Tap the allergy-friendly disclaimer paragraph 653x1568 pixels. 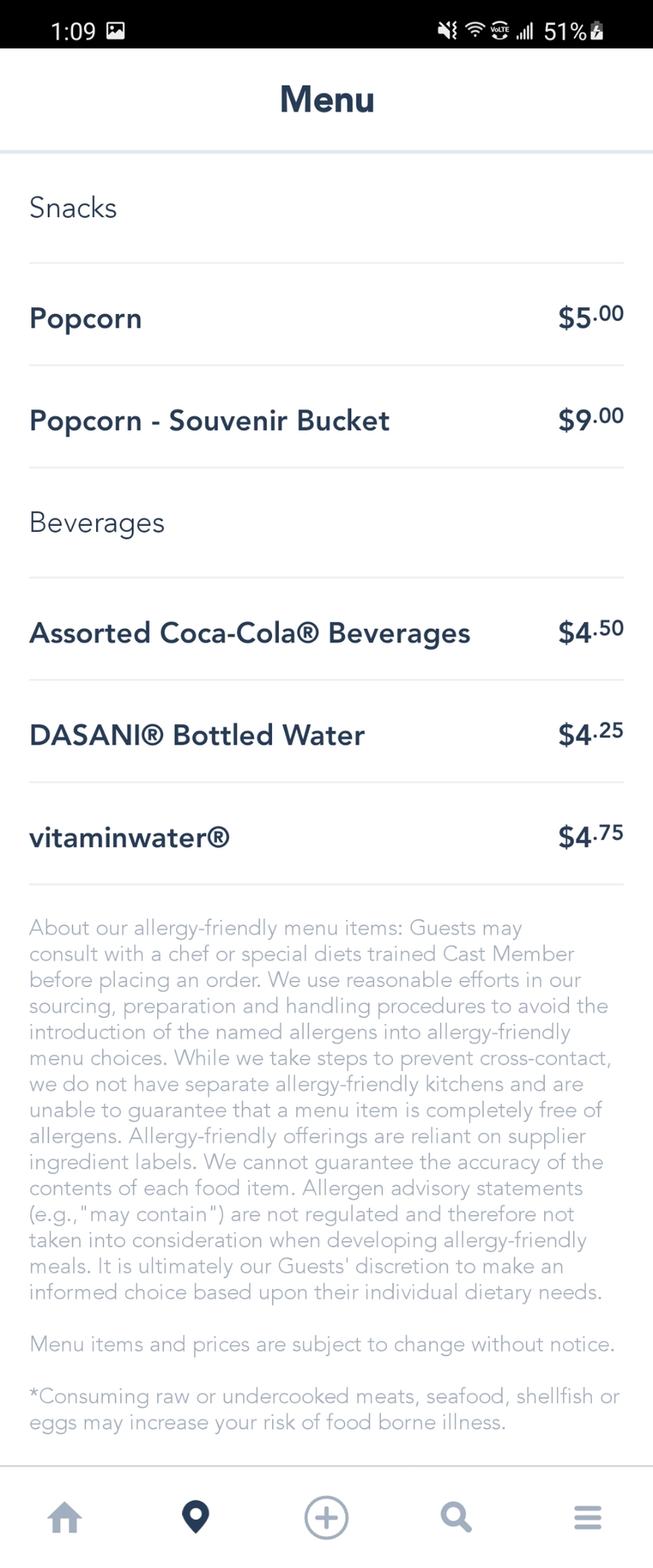coord(319,1109)
